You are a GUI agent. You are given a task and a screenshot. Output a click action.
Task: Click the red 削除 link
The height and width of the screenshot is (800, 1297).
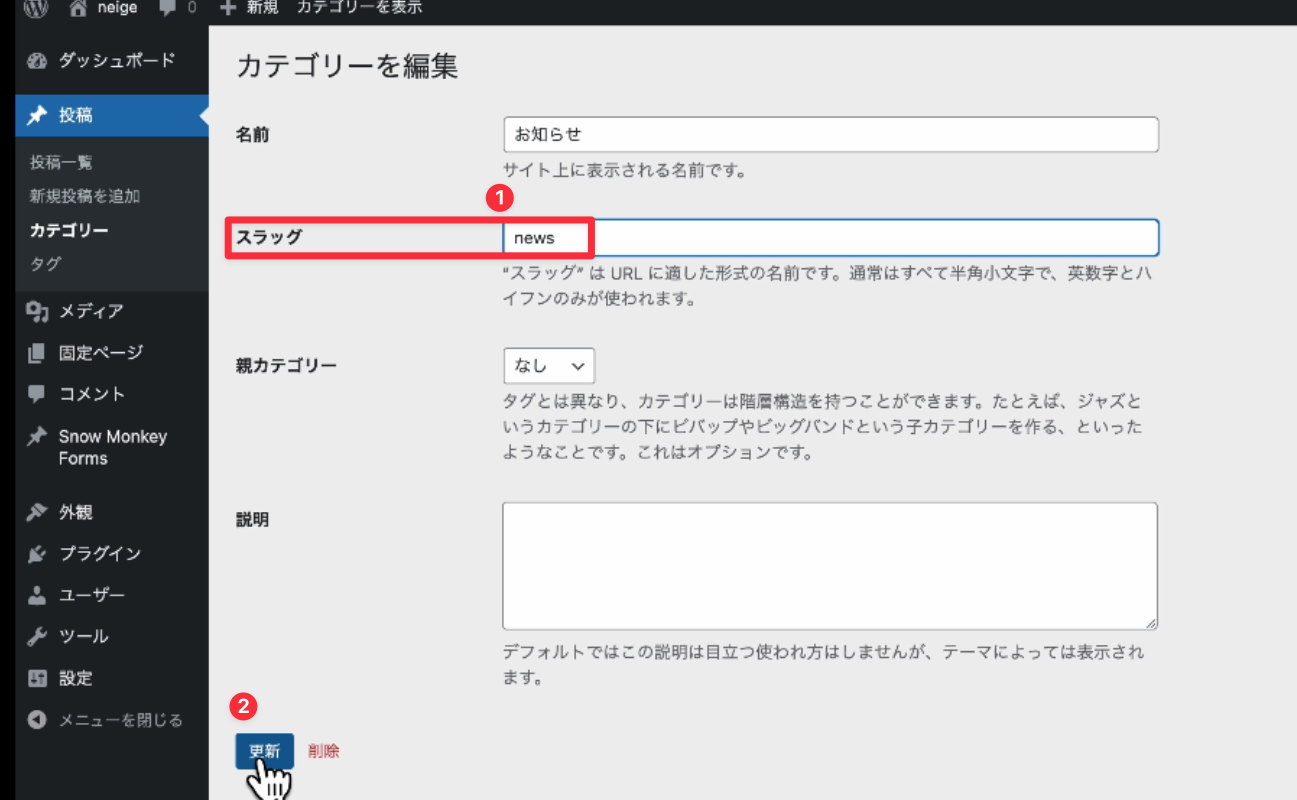[x=324, y=751]
